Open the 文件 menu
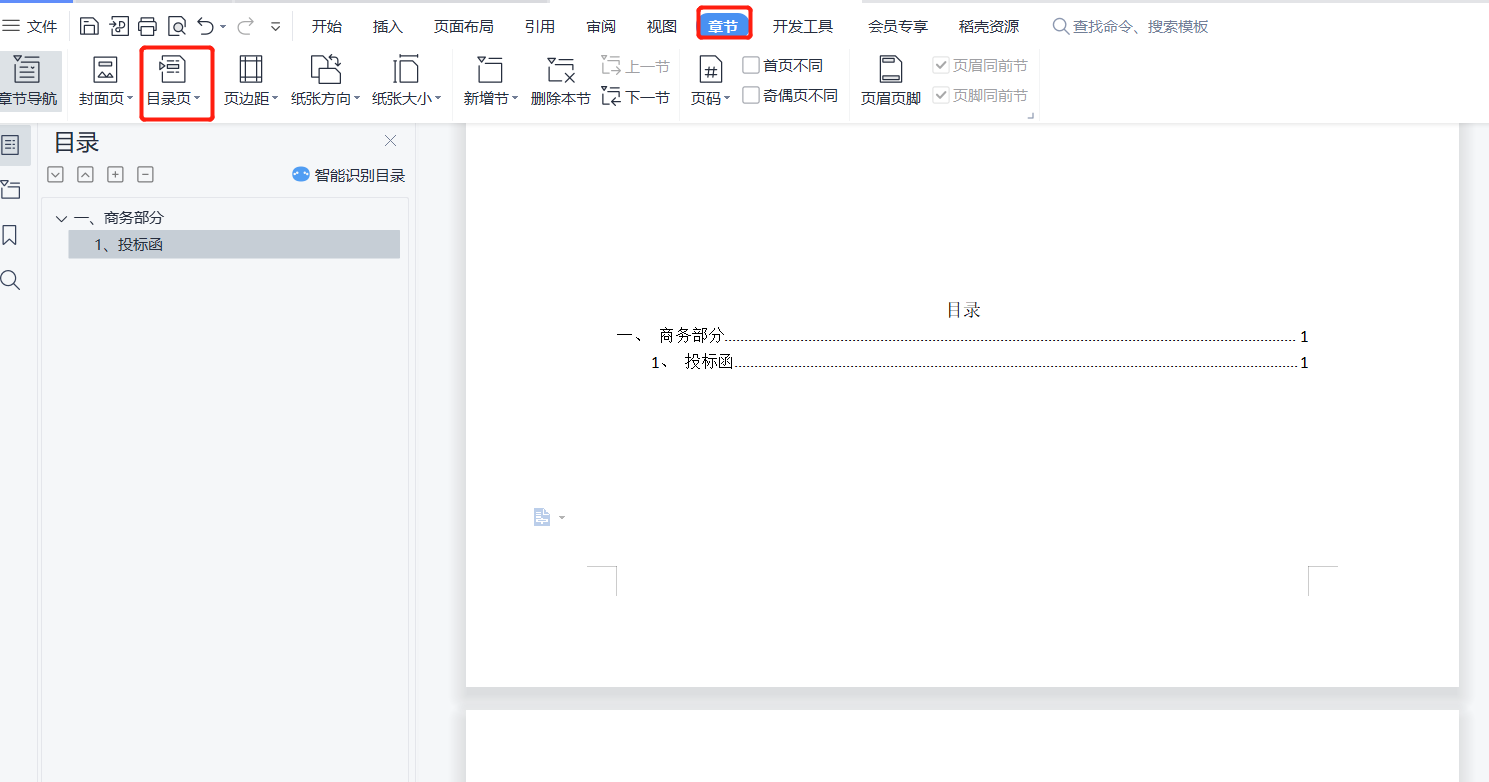Screen dimensions: 1489x782 tap(30, 26)
